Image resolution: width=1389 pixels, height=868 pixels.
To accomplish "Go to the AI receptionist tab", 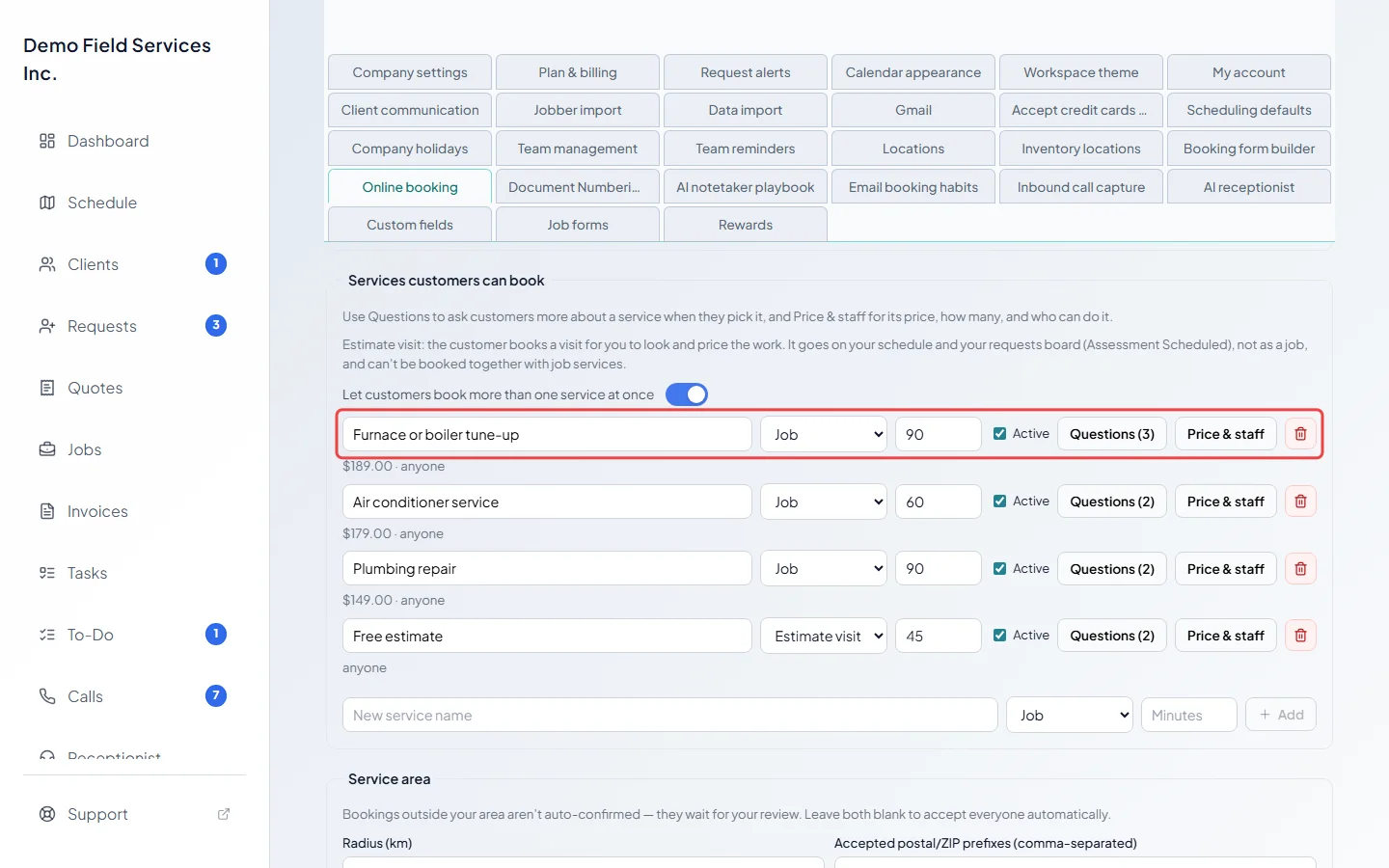I will (x=1249, y=187).
